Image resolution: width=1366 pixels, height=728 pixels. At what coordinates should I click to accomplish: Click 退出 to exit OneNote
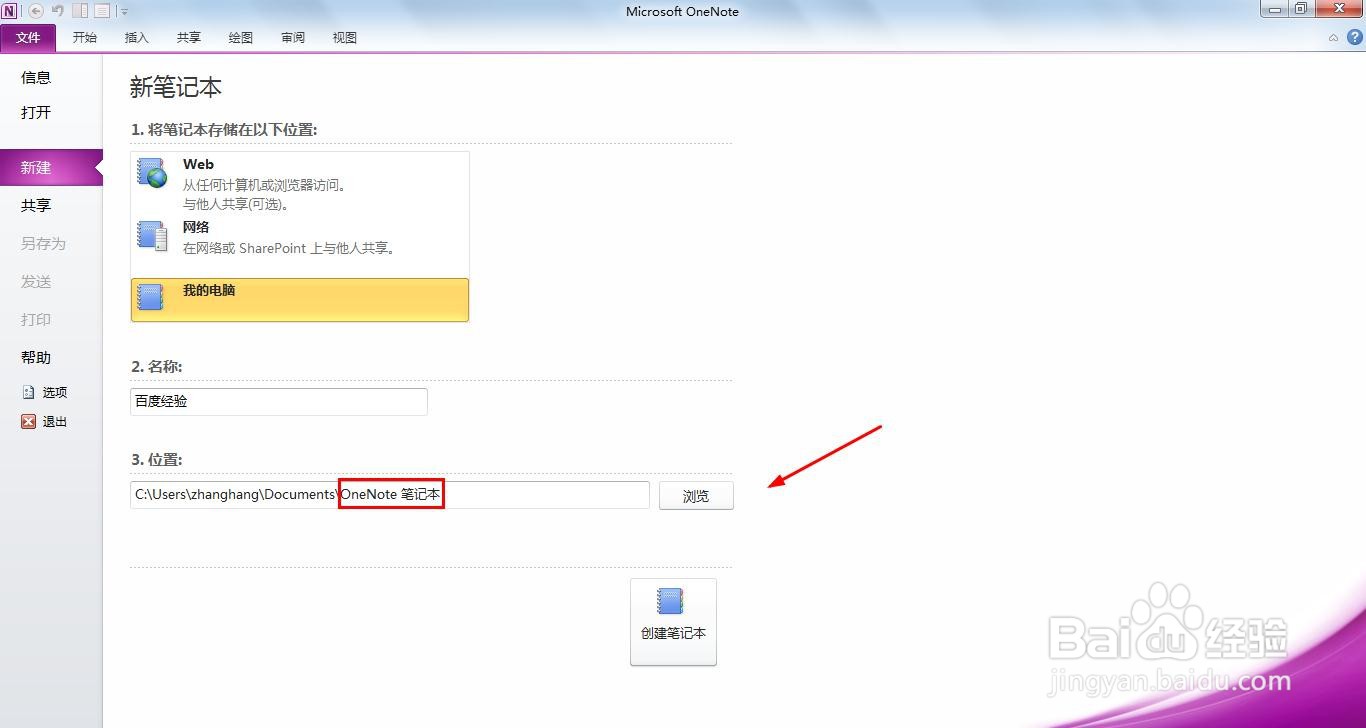(x=55, y=422)
